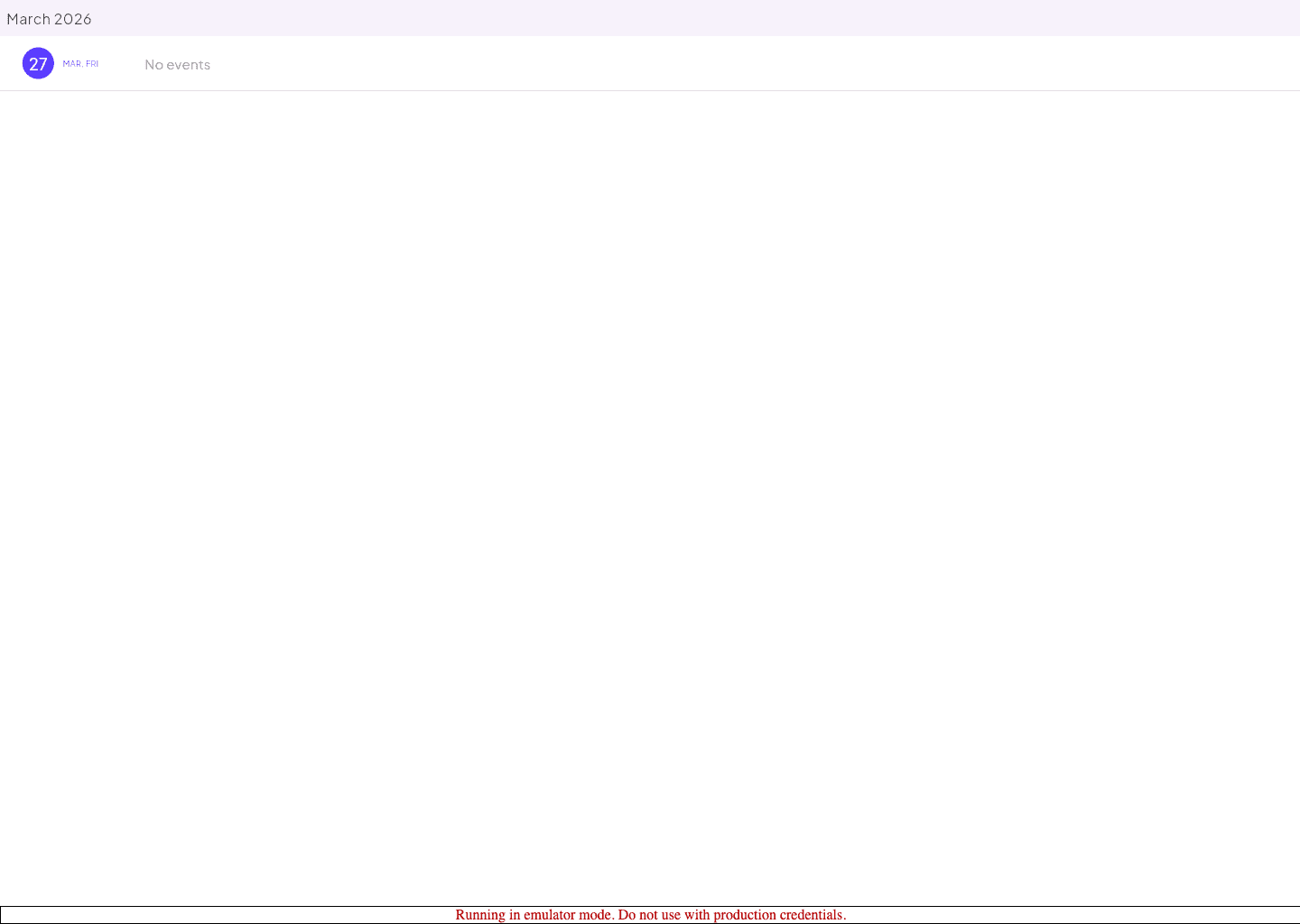Screen dimensions: 1300x924
Task: Click the divider line under the March 27 row
Action: pos(650,90)
